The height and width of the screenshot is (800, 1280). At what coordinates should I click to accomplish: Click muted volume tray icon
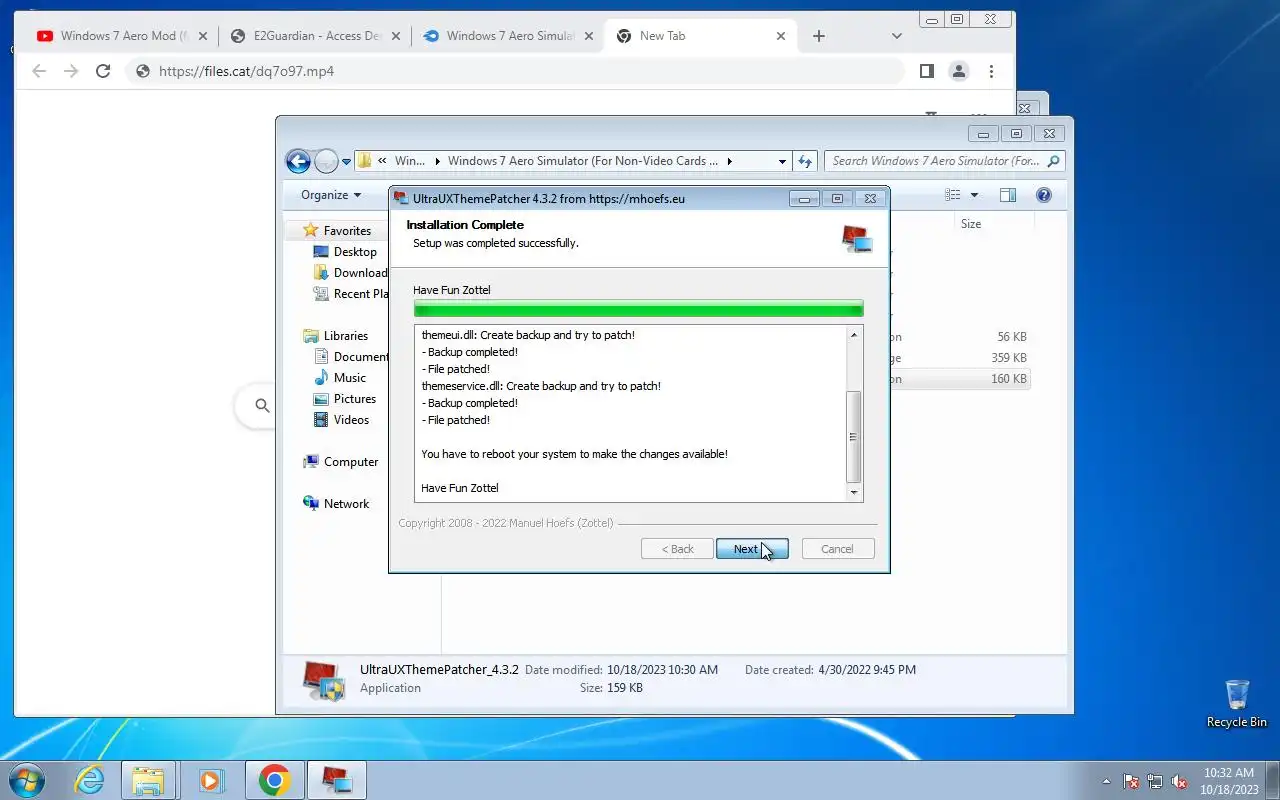[1180, 781]
